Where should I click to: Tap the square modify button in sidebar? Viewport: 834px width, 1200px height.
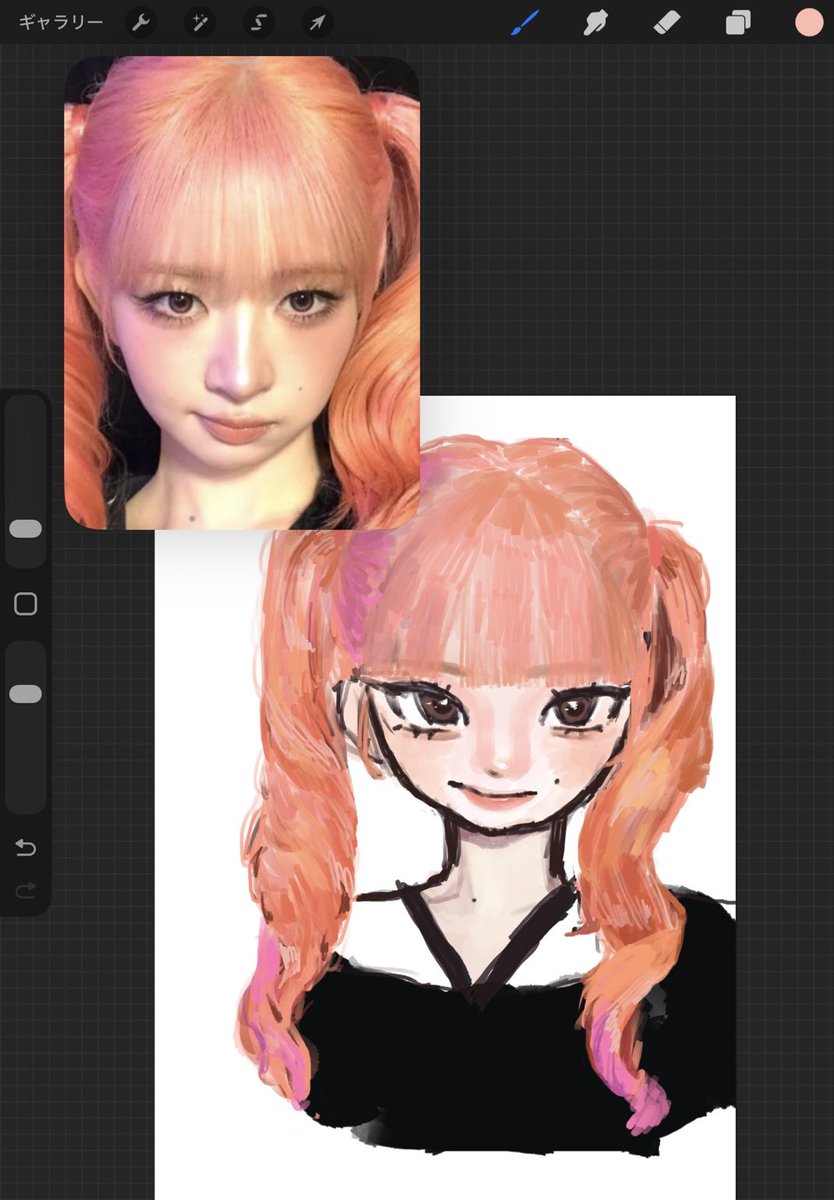coord(26,604)
